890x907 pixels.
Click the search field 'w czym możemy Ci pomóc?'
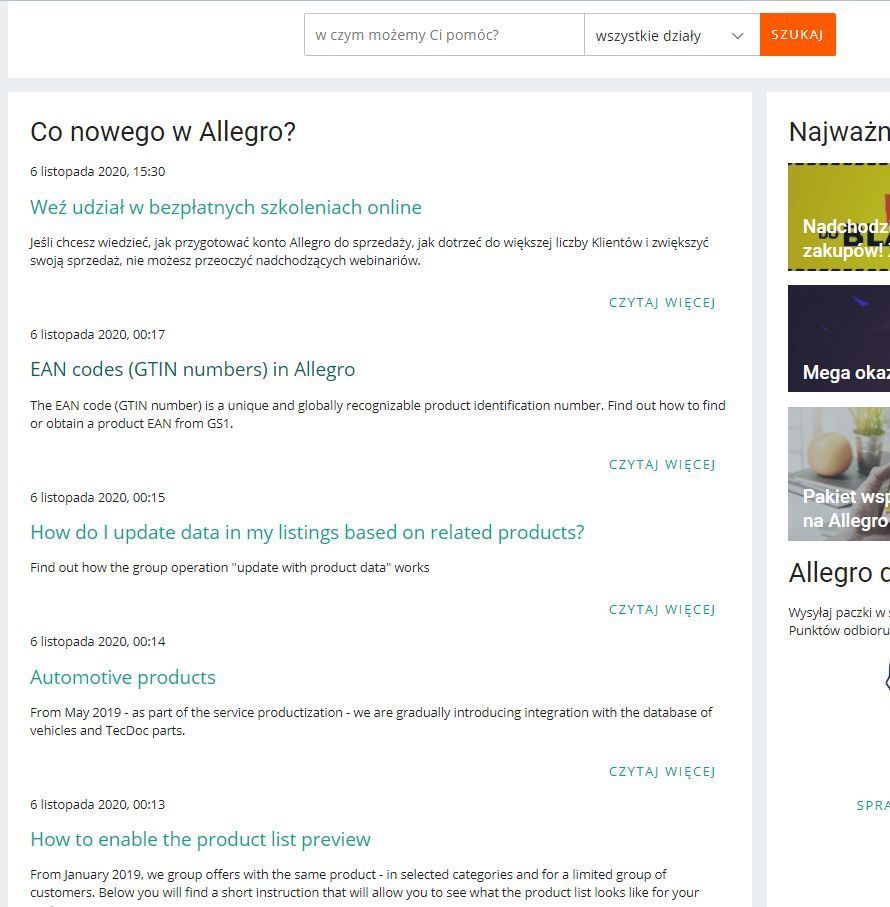(443, 35)
